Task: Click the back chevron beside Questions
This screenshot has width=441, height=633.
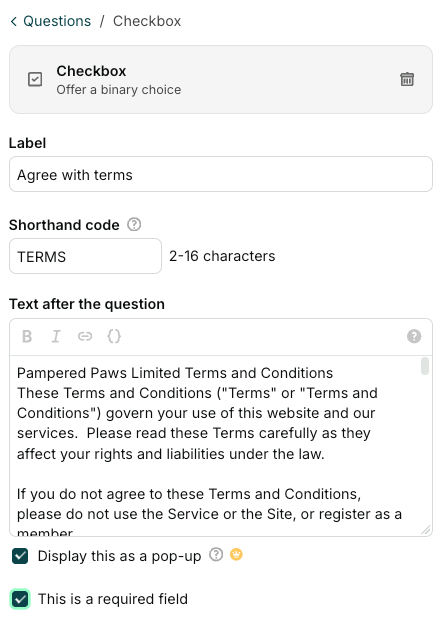Action: pos(14,21)
